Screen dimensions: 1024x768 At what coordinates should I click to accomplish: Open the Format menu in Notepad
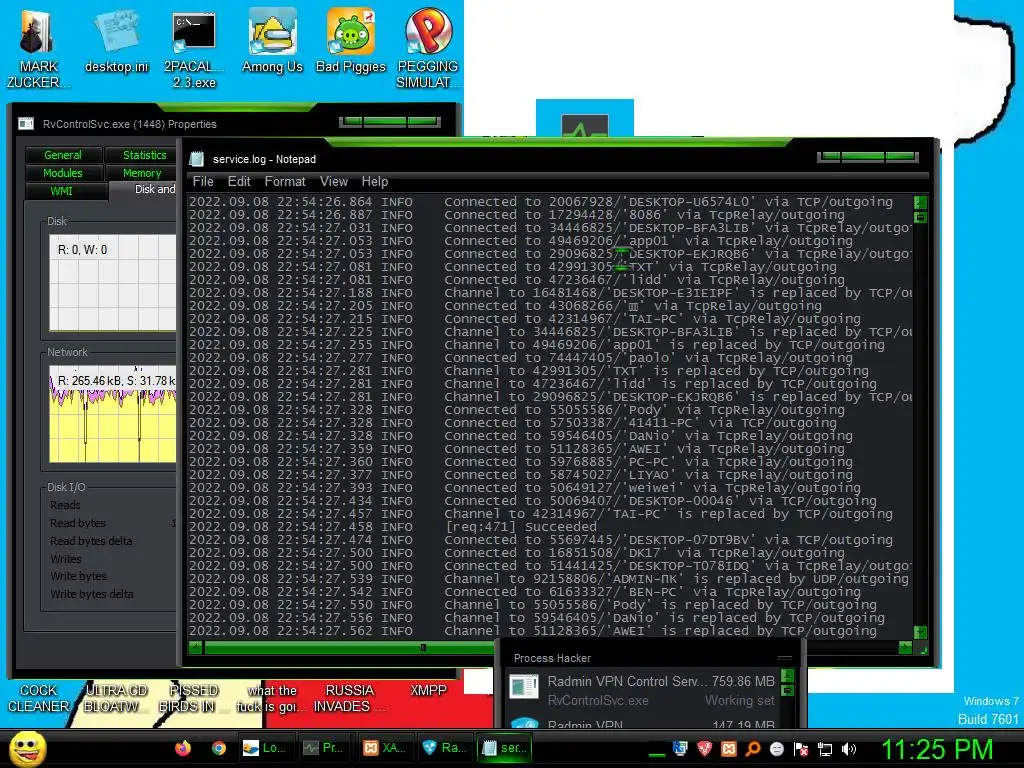click(x=285, y=182)
